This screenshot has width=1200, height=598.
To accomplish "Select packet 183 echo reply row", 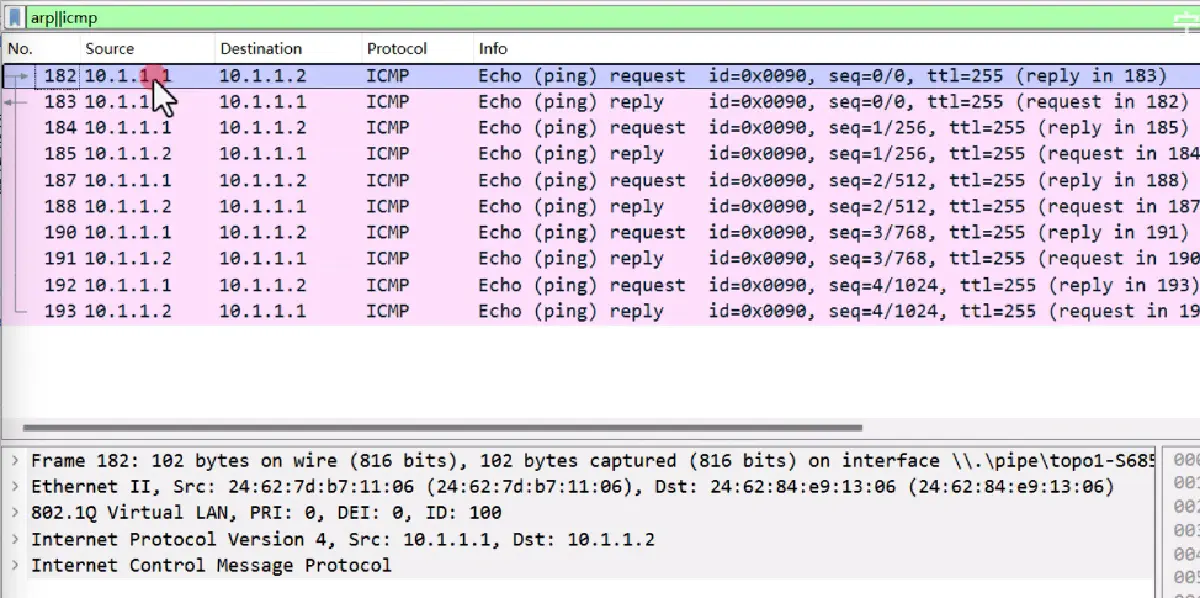I will [x=600, y=102].
